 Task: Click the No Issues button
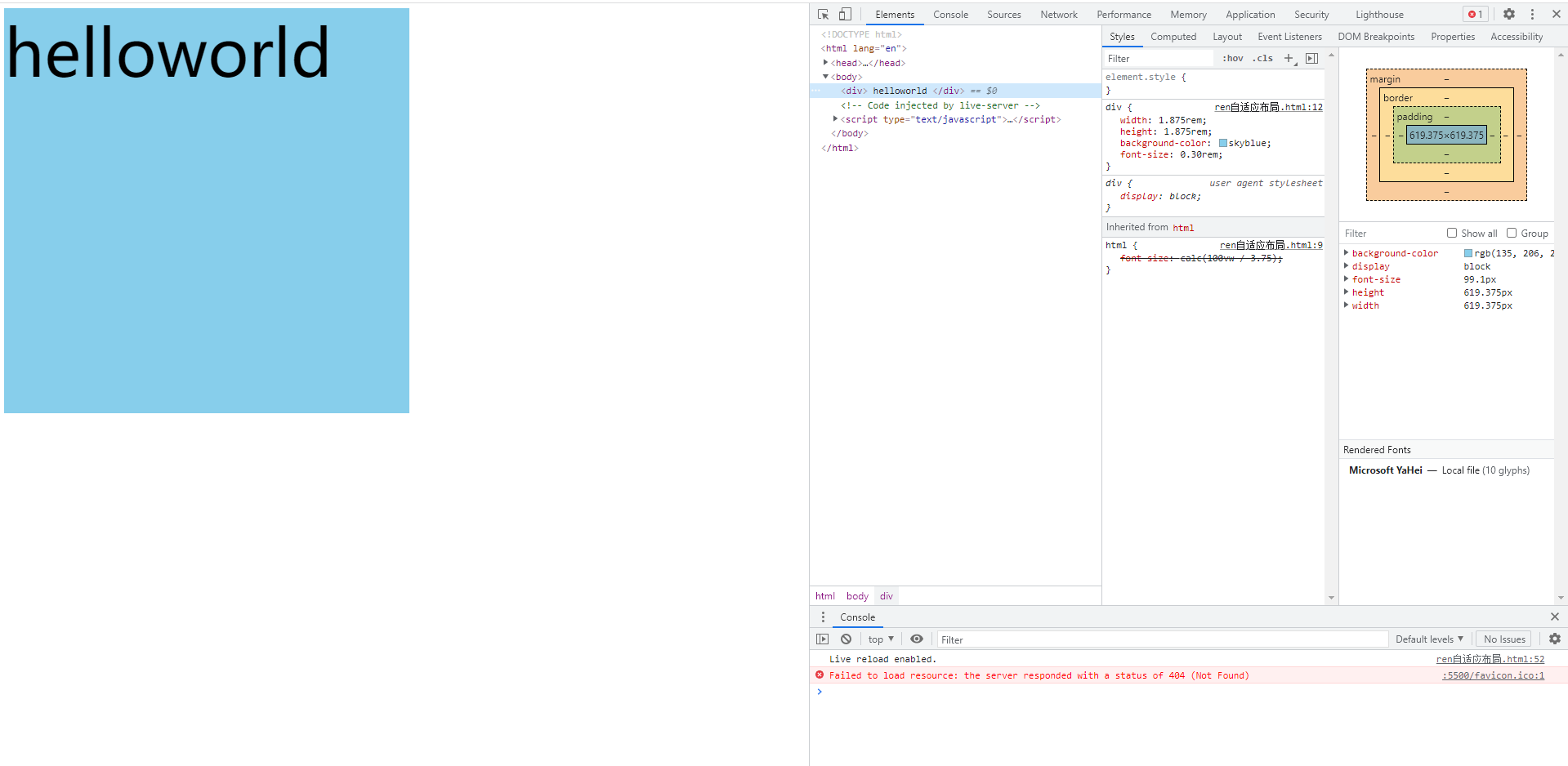pos(1504,639)
